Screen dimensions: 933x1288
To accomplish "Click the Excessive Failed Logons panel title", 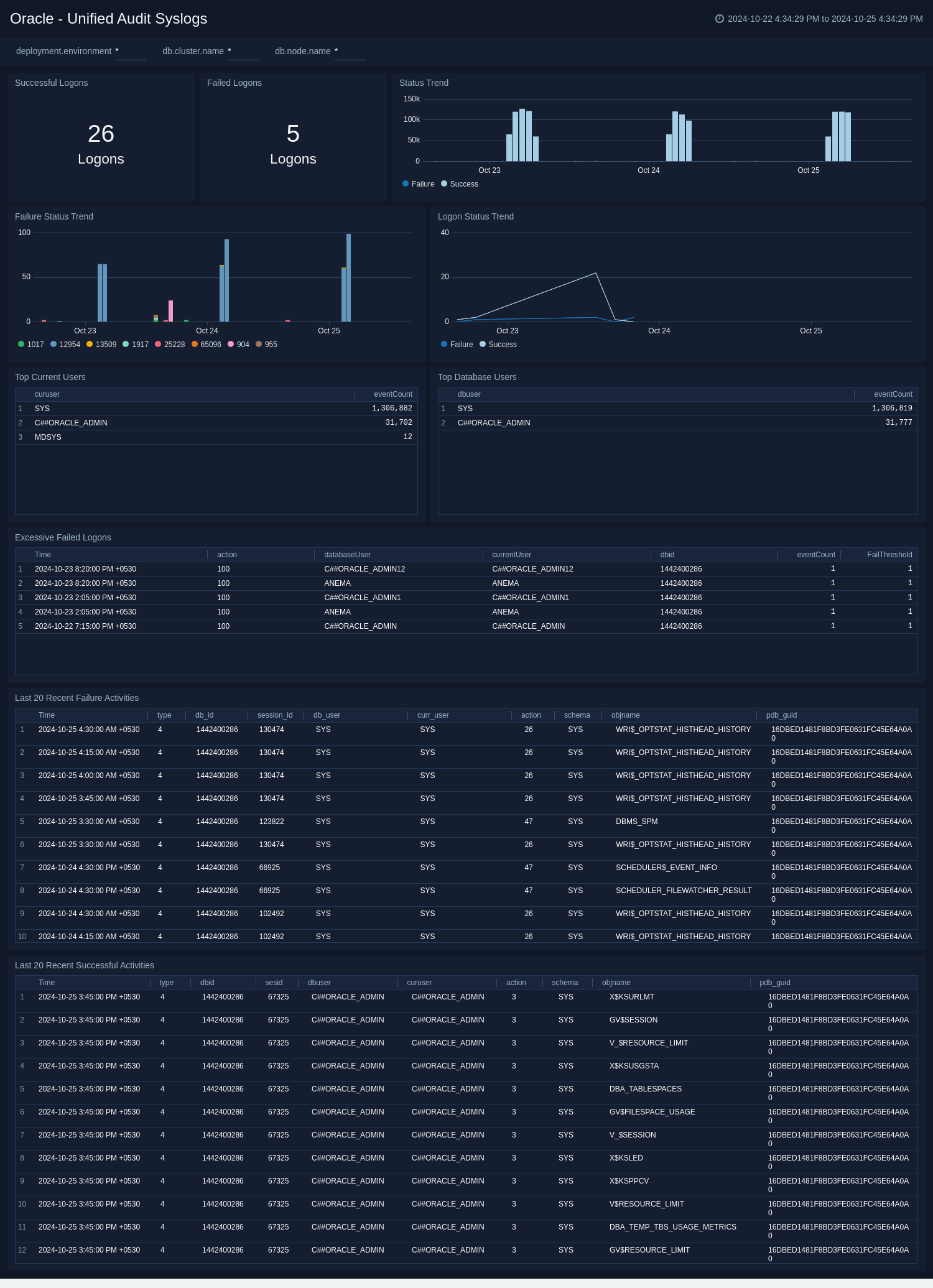I will 63,537.
